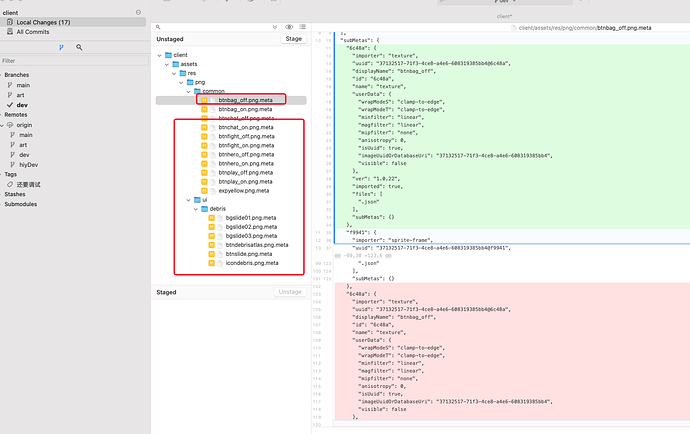This screenshot has width=690, height=434.
Task: Collapse the client folder chevron
Action: pyautogui.click(x=159, y=55)
